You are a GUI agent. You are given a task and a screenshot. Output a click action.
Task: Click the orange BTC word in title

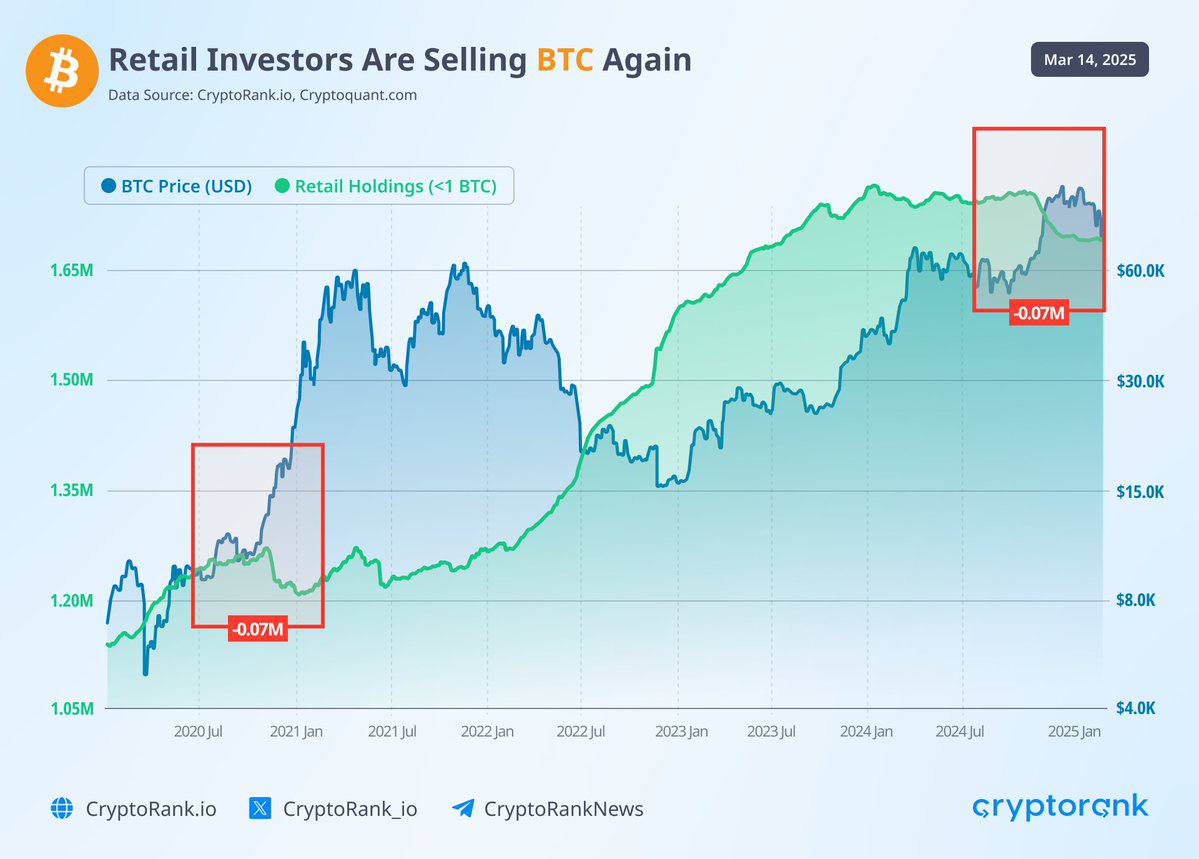[565, 60]
